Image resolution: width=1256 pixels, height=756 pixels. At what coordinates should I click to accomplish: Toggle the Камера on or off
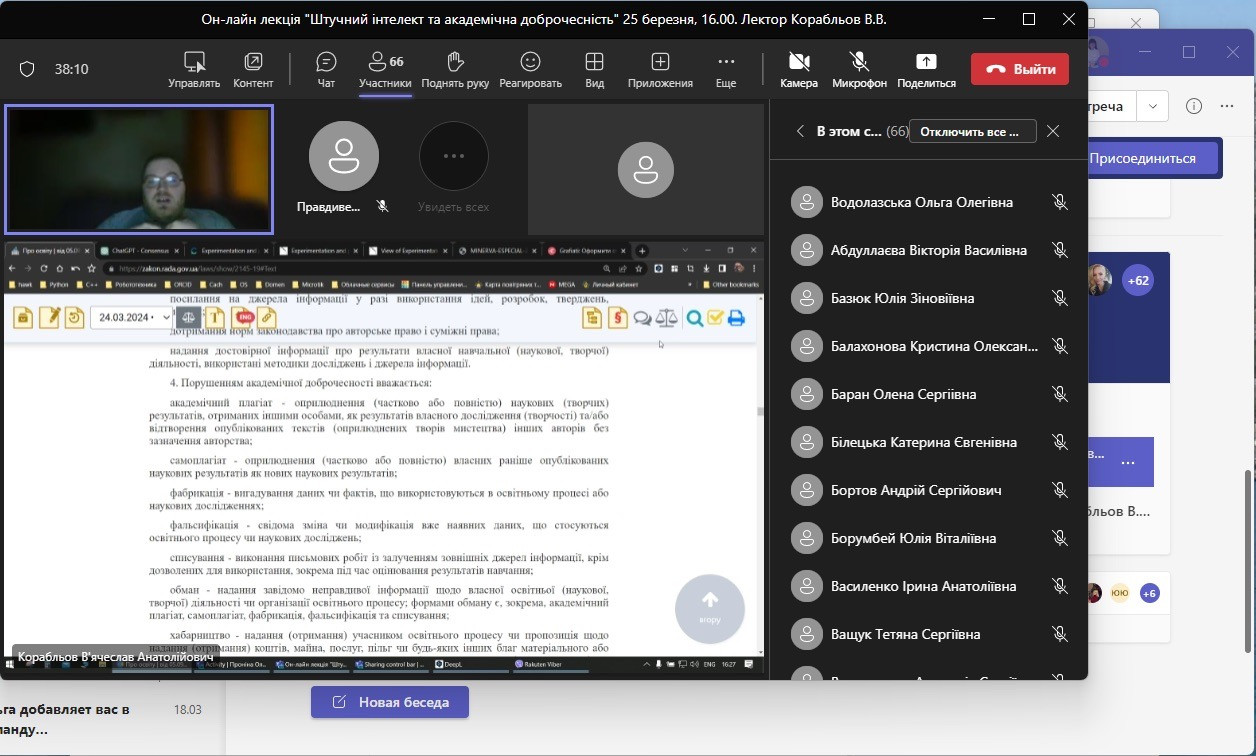[799, 69]
